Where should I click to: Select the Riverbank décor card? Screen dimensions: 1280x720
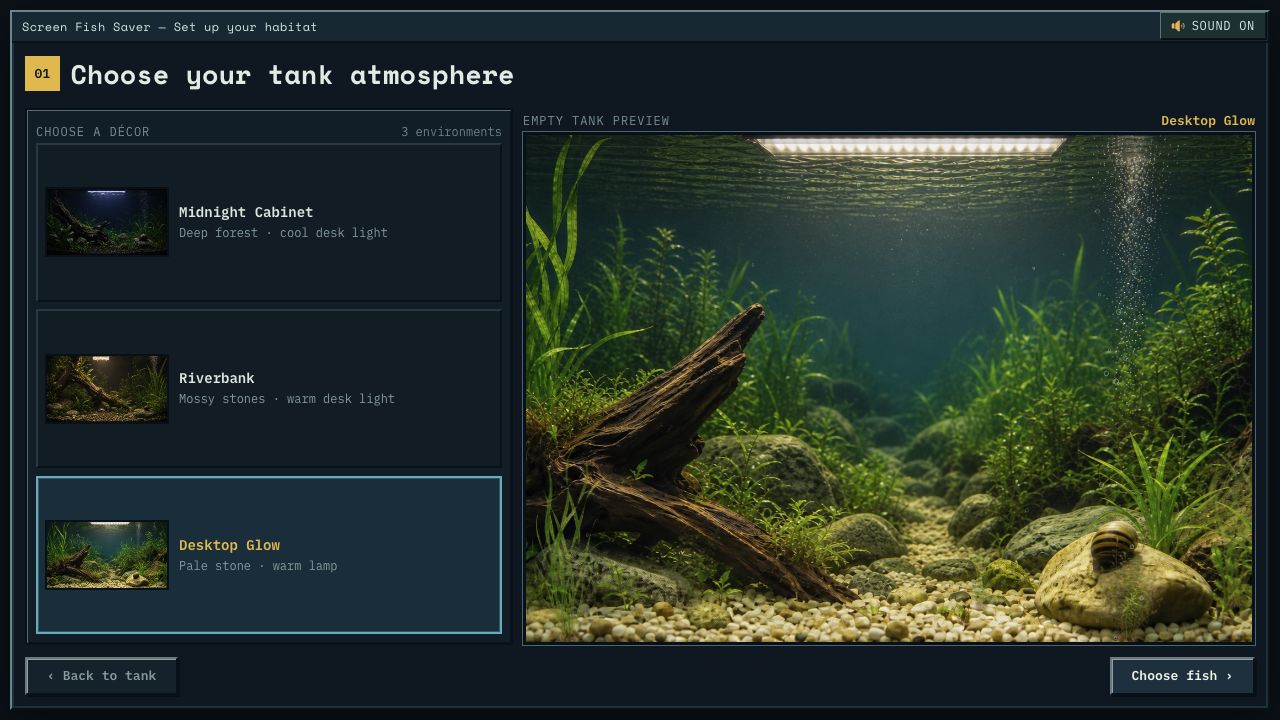point(269,388)
